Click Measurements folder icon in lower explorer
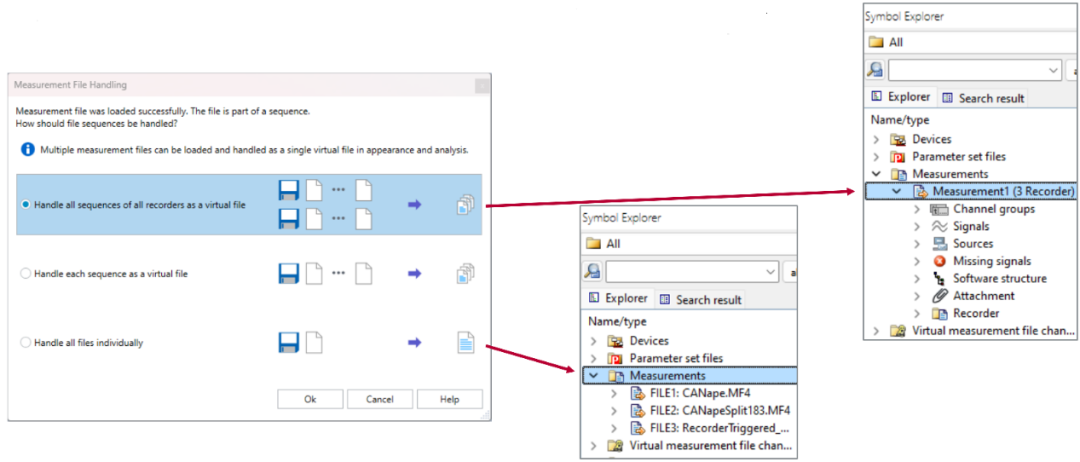The image size is (1080, 462). [x=615, y=376]
